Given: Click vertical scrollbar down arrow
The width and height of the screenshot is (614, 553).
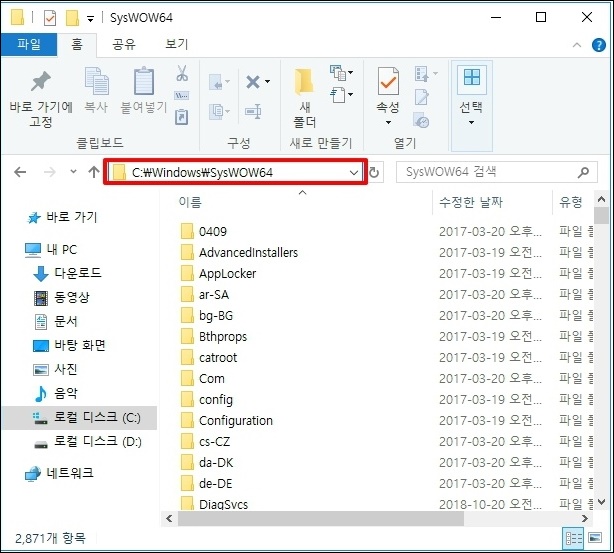Looking at the screenshot, I should coord(601,502).
